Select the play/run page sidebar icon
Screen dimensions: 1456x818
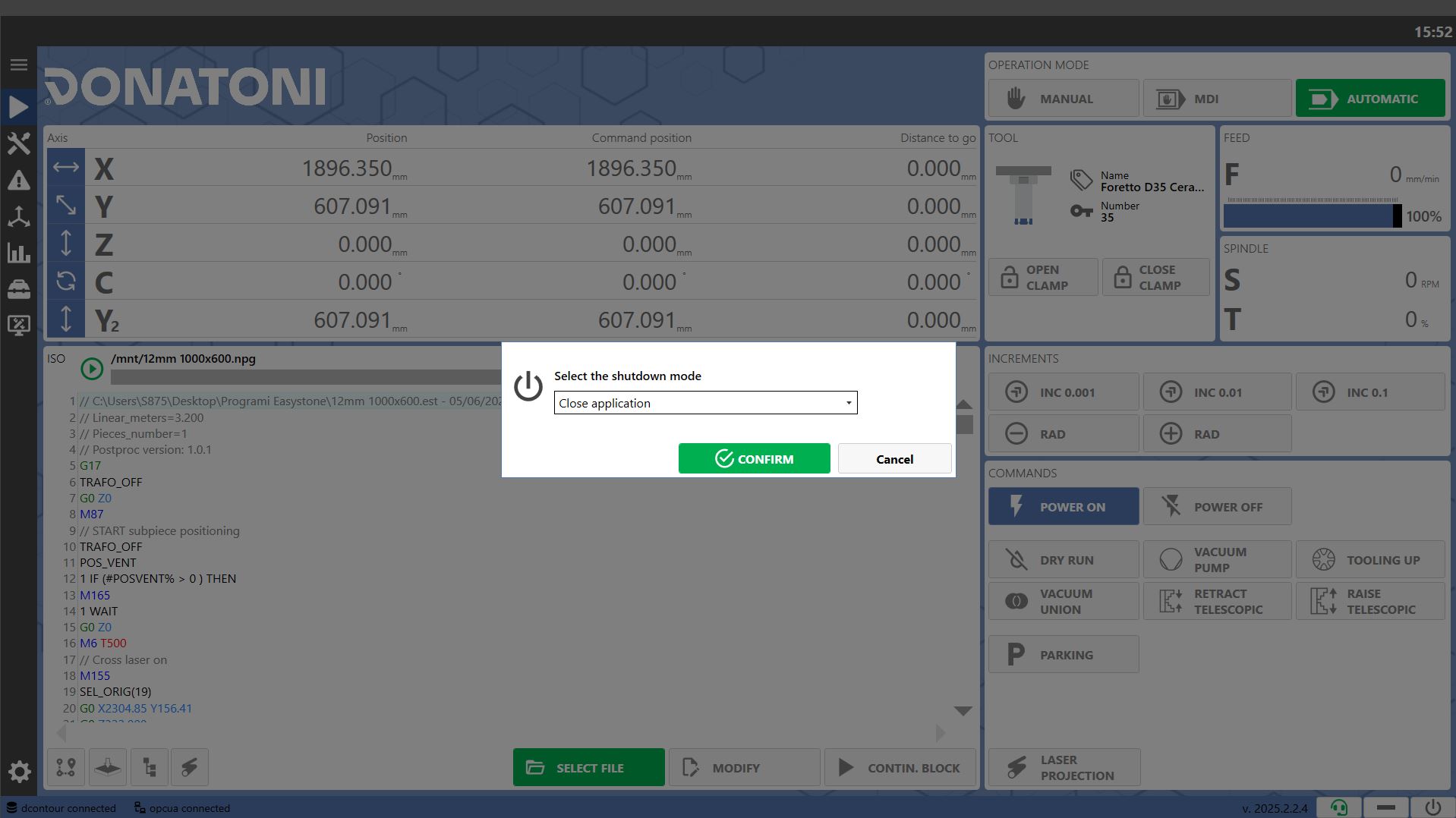coord(19,107)
